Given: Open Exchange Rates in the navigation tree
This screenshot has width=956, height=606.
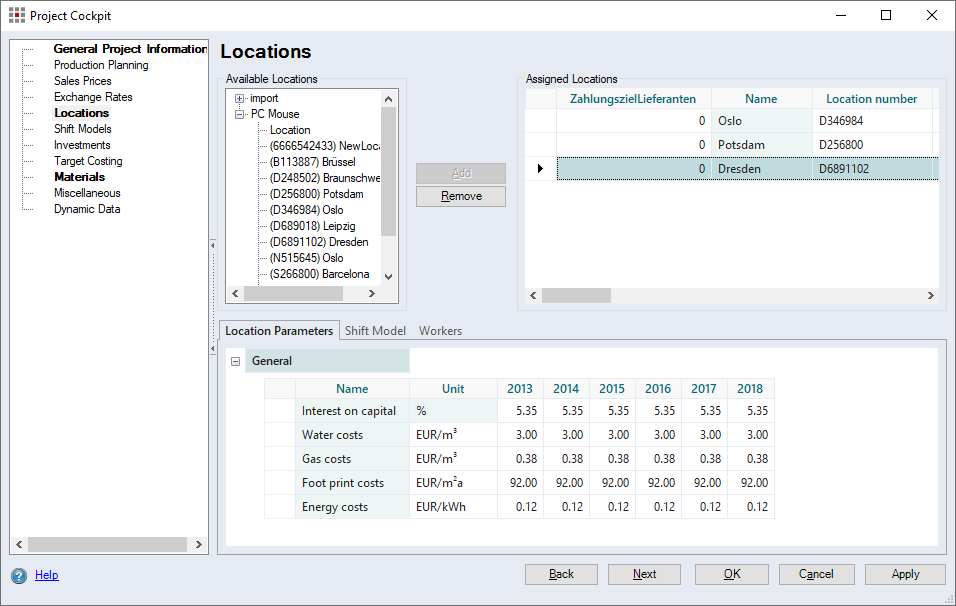Looking at the screenshot, I should pos(93,97).
